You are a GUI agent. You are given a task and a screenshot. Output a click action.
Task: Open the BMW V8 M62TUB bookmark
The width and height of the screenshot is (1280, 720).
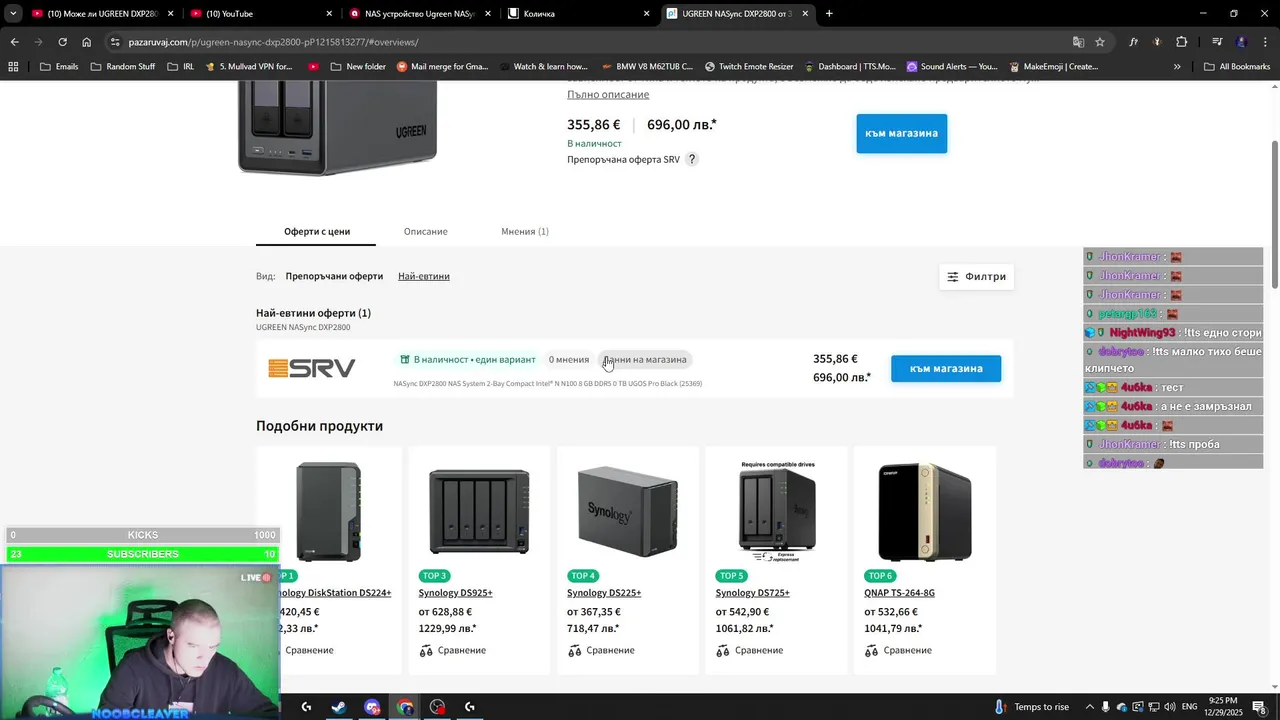(647, 67)
